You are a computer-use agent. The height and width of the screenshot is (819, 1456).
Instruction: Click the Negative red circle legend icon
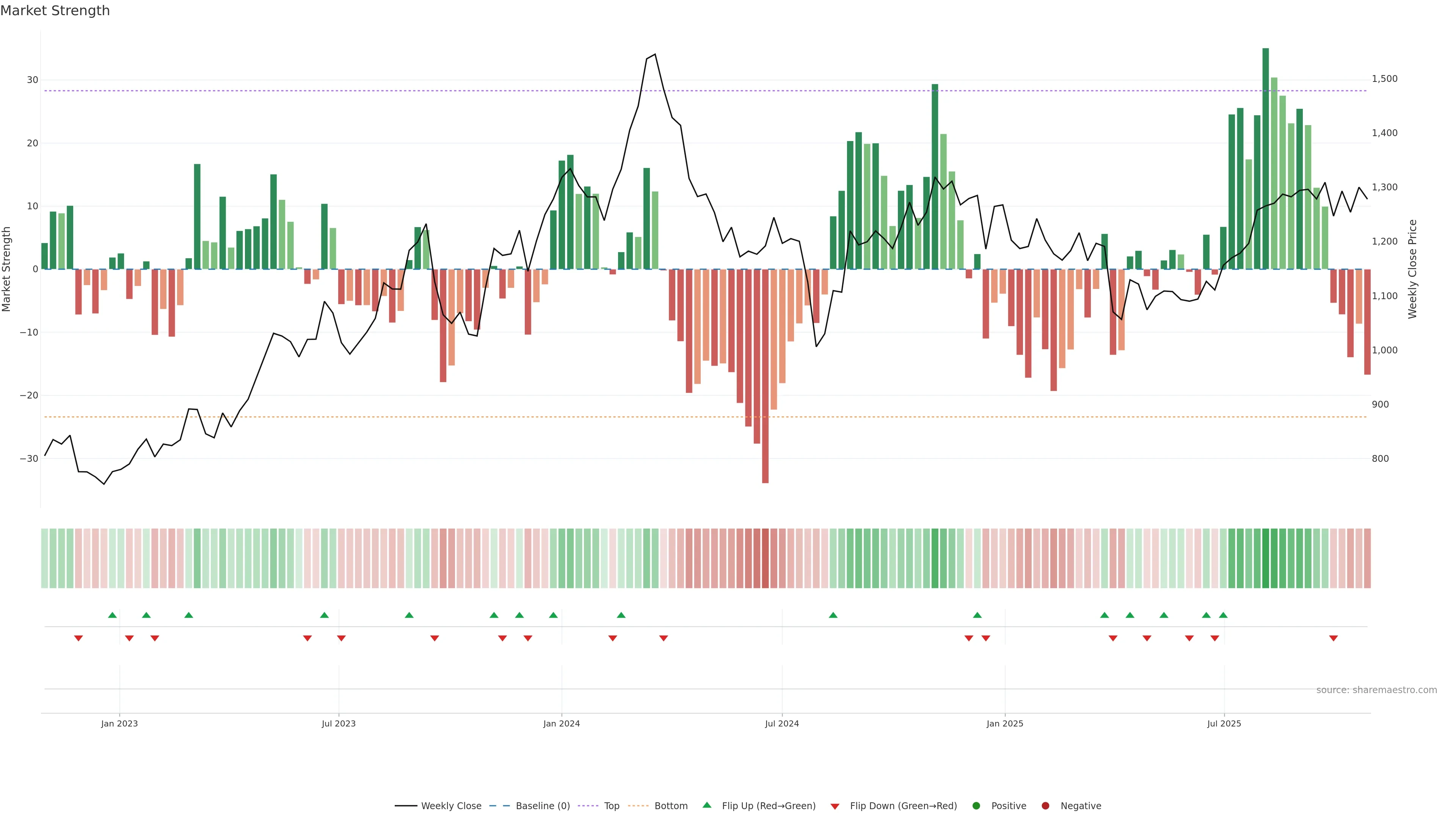pyautogui.click(x=1045, y=806)
